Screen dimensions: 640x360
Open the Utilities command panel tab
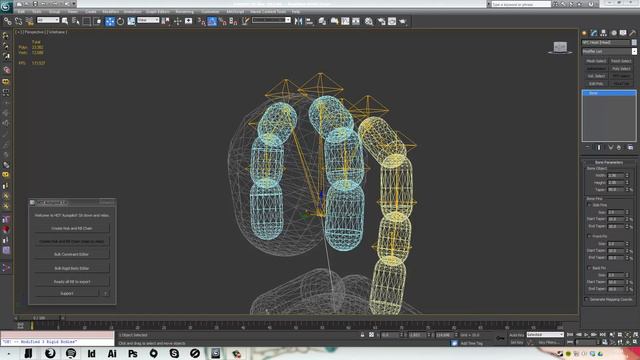click(633, 33)
